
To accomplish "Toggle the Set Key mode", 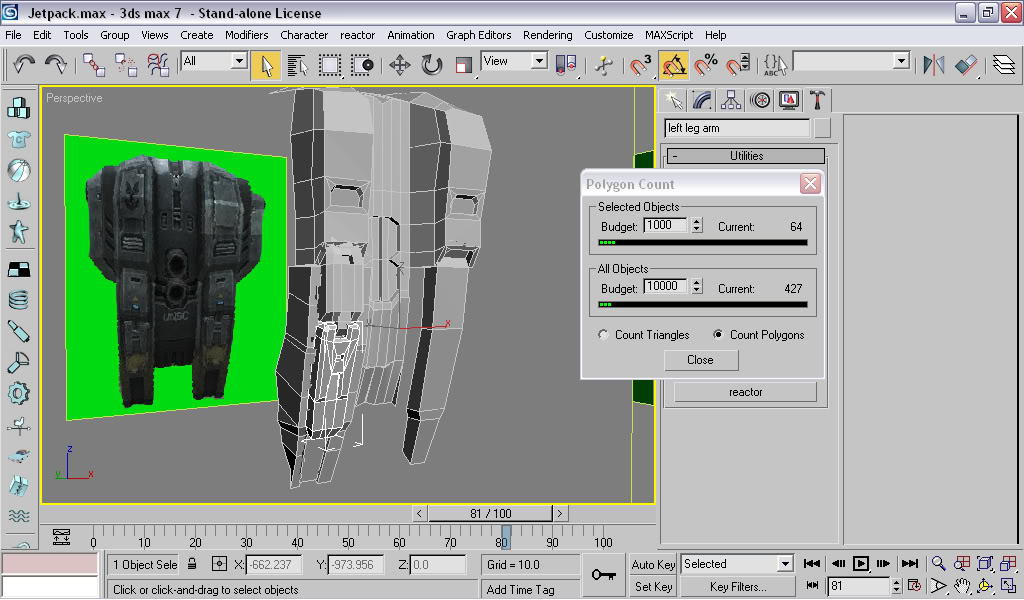I will coord(653,586).
